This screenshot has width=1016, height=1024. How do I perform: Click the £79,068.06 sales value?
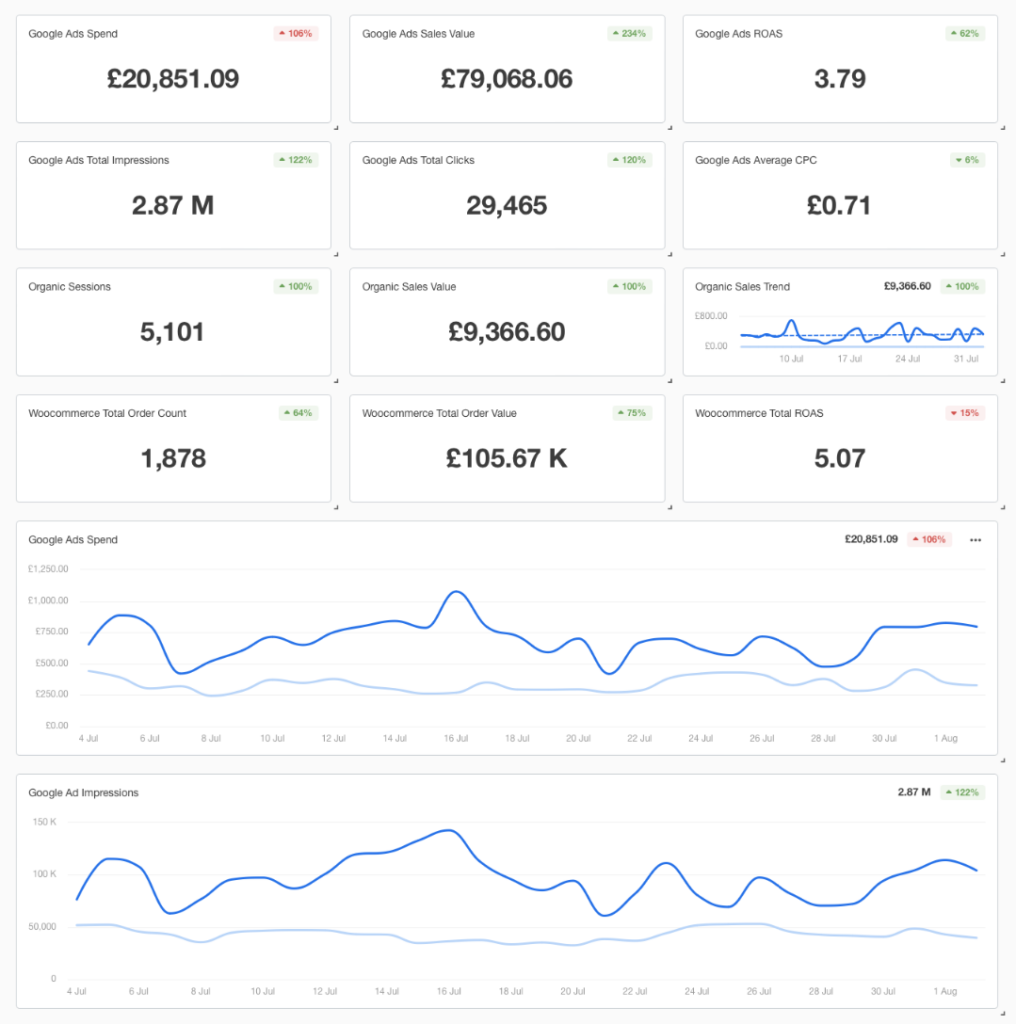pyautogui.click(x=507, y=79)
